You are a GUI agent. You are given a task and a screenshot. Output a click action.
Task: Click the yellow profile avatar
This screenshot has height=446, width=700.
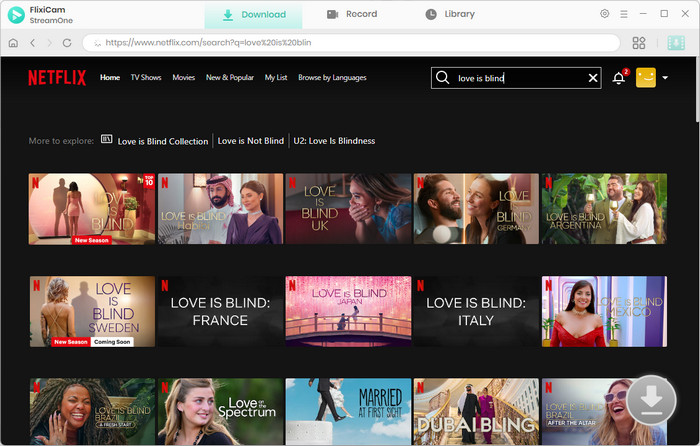click(646, 78)
